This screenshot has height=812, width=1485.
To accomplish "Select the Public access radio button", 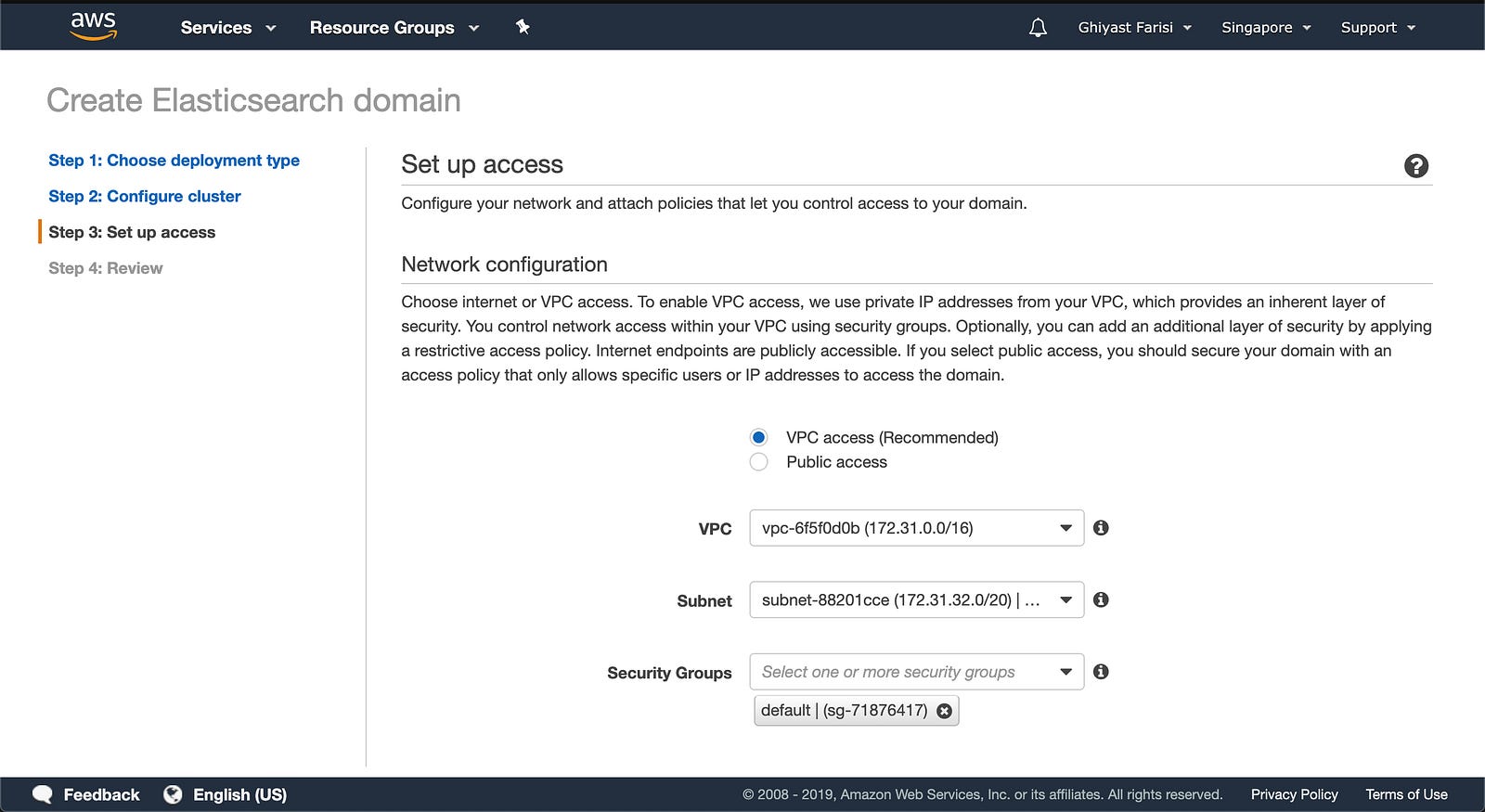I will [759, 462].
